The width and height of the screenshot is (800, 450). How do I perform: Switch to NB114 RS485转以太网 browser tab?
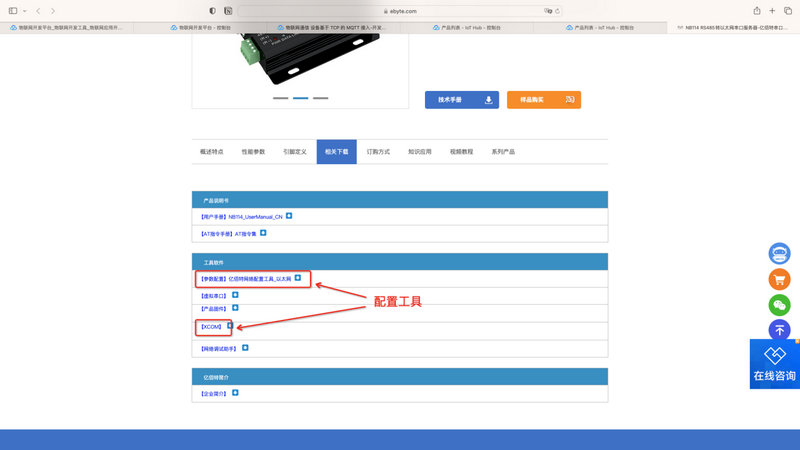tap(733, 28)
